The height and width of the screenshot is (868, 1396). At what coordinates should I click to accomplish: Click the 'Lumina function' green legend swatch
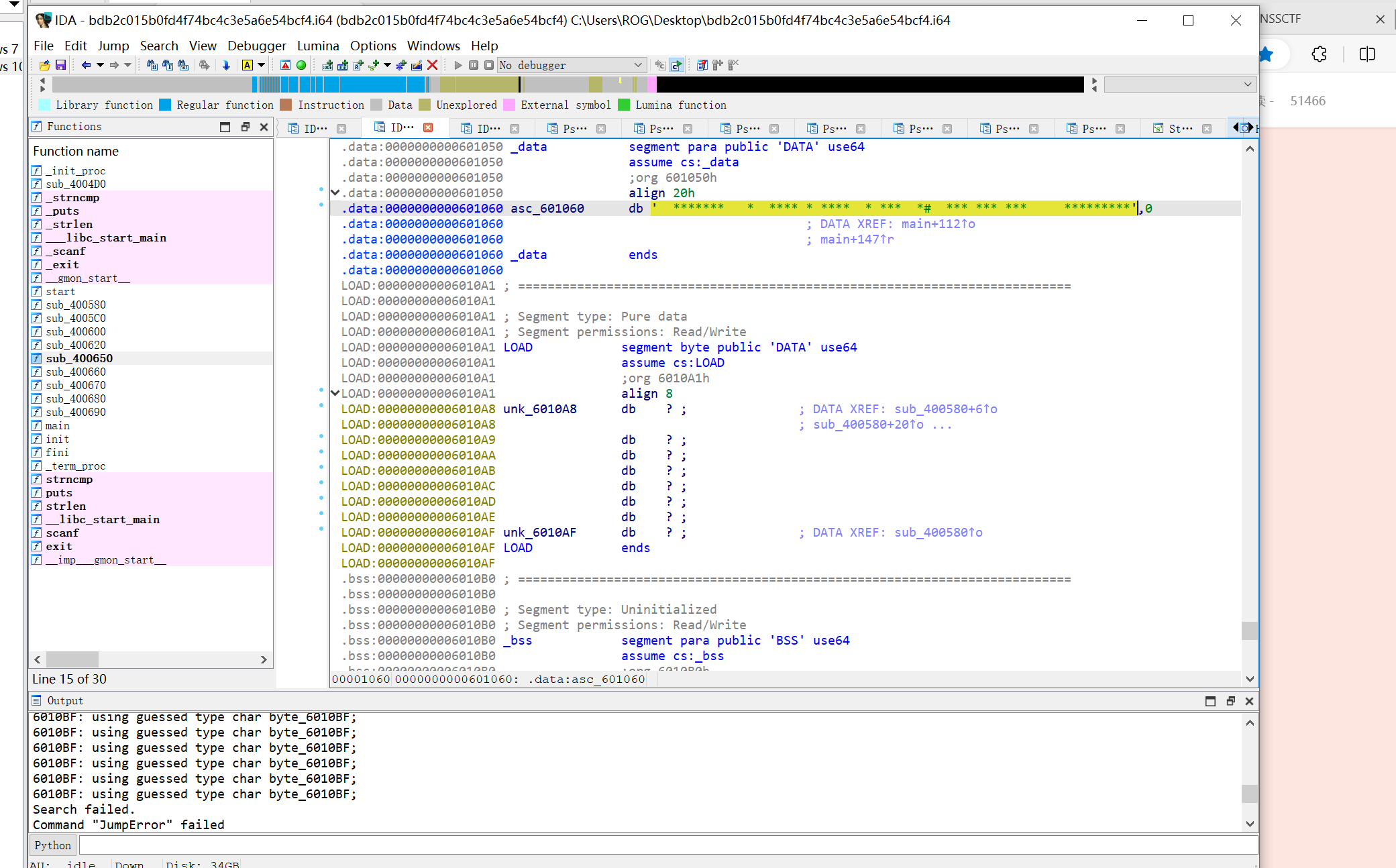624,105
